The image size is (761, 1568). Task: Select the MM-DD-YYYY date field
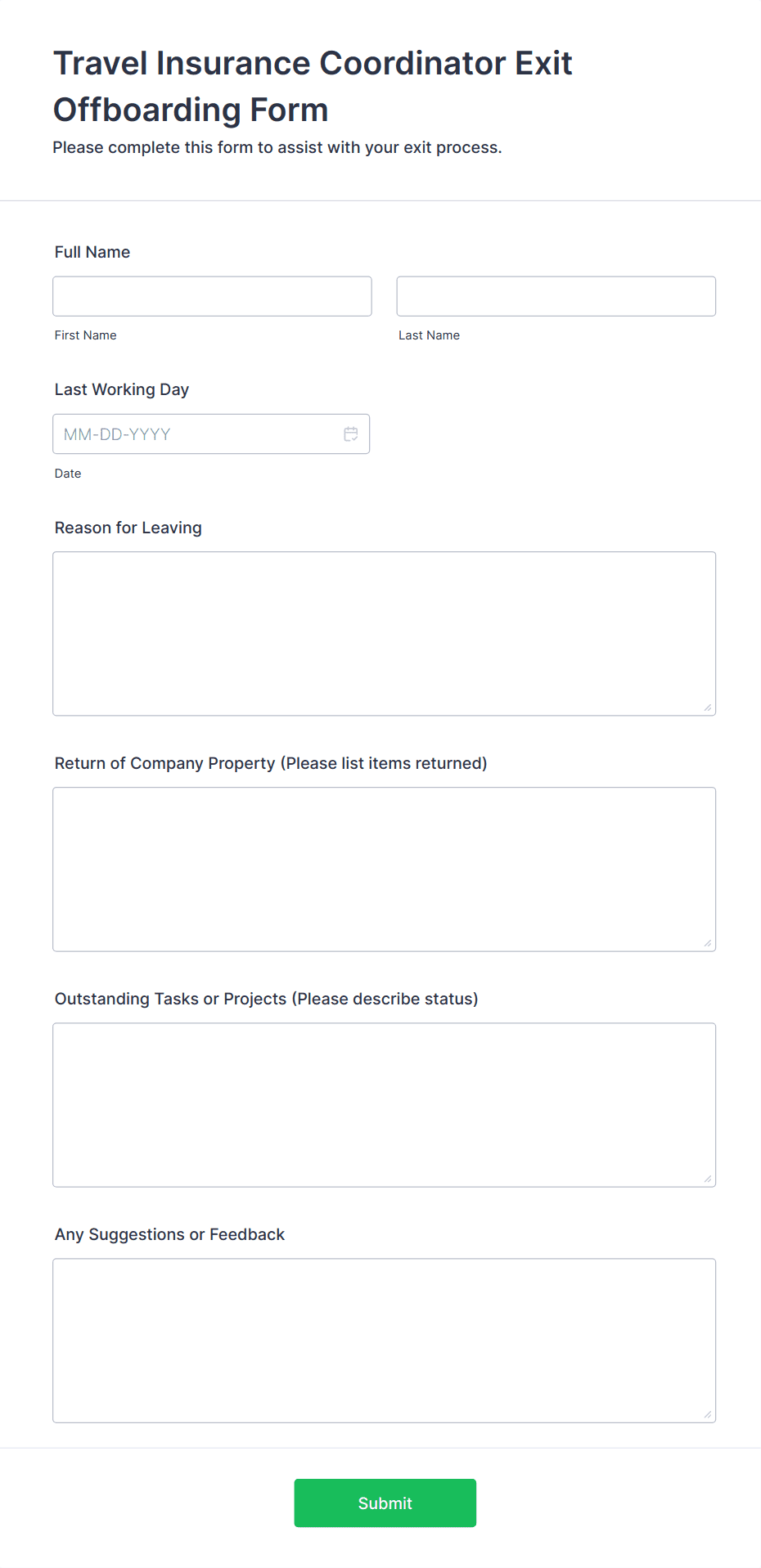(x=211, y=434)
